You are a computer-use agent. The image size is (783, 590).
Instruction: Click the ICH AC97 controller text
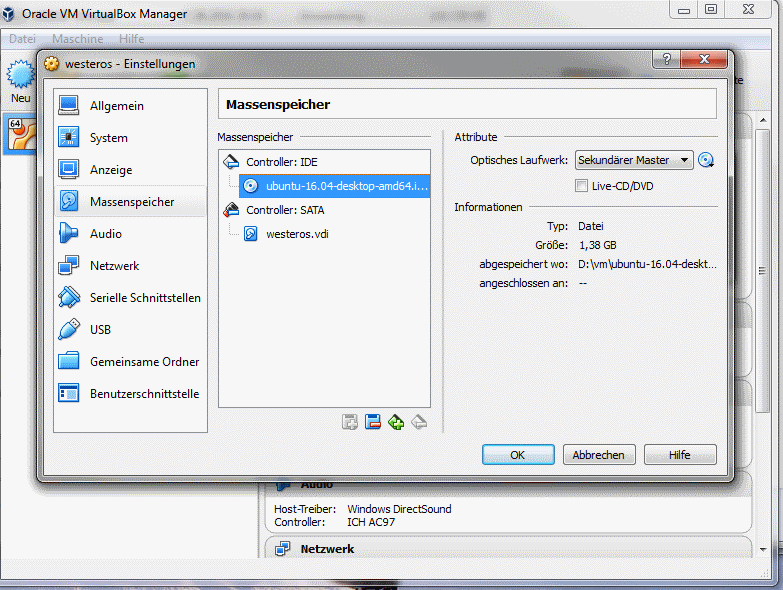tap(371, 522)
